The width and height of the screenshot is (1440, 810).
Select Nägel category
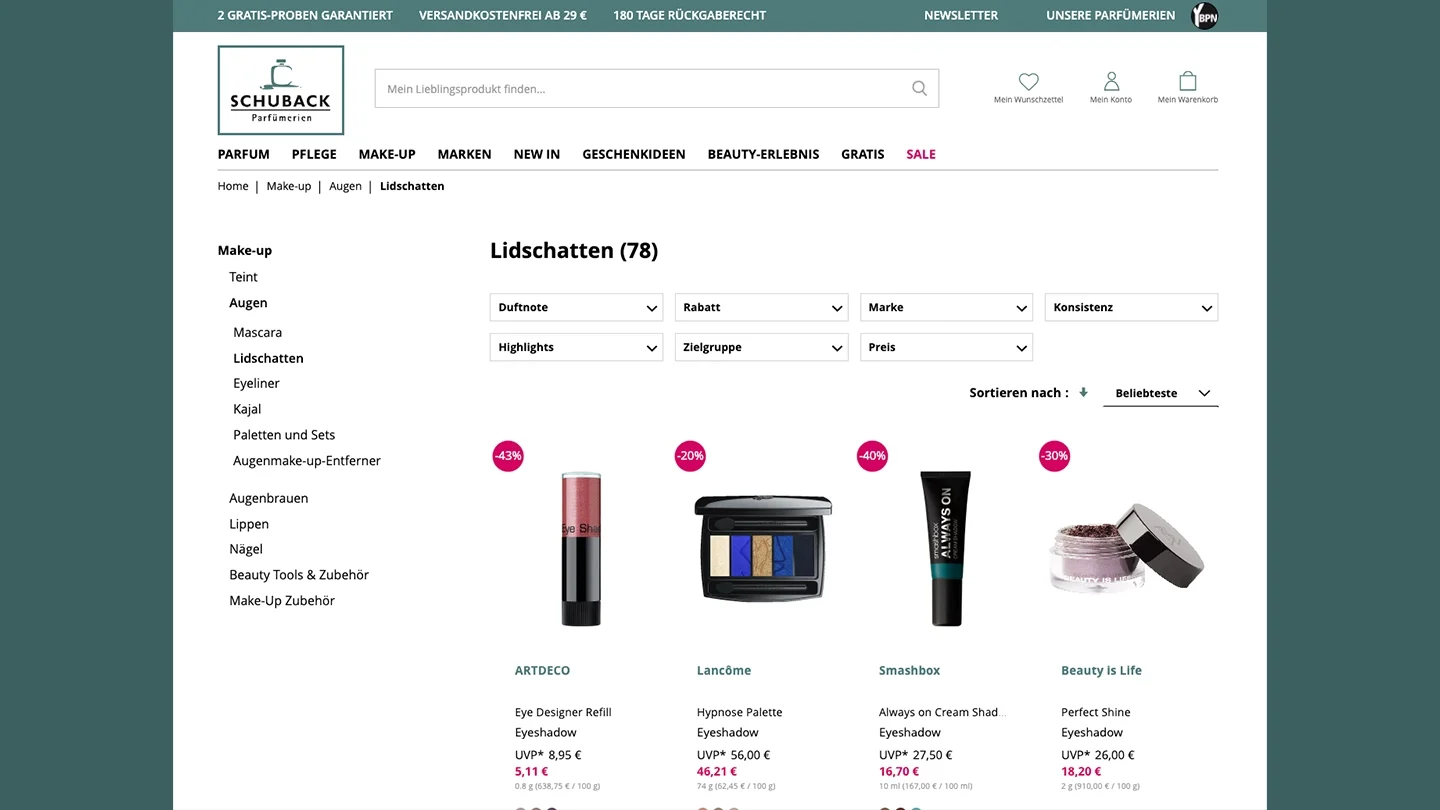pos(246,549)
